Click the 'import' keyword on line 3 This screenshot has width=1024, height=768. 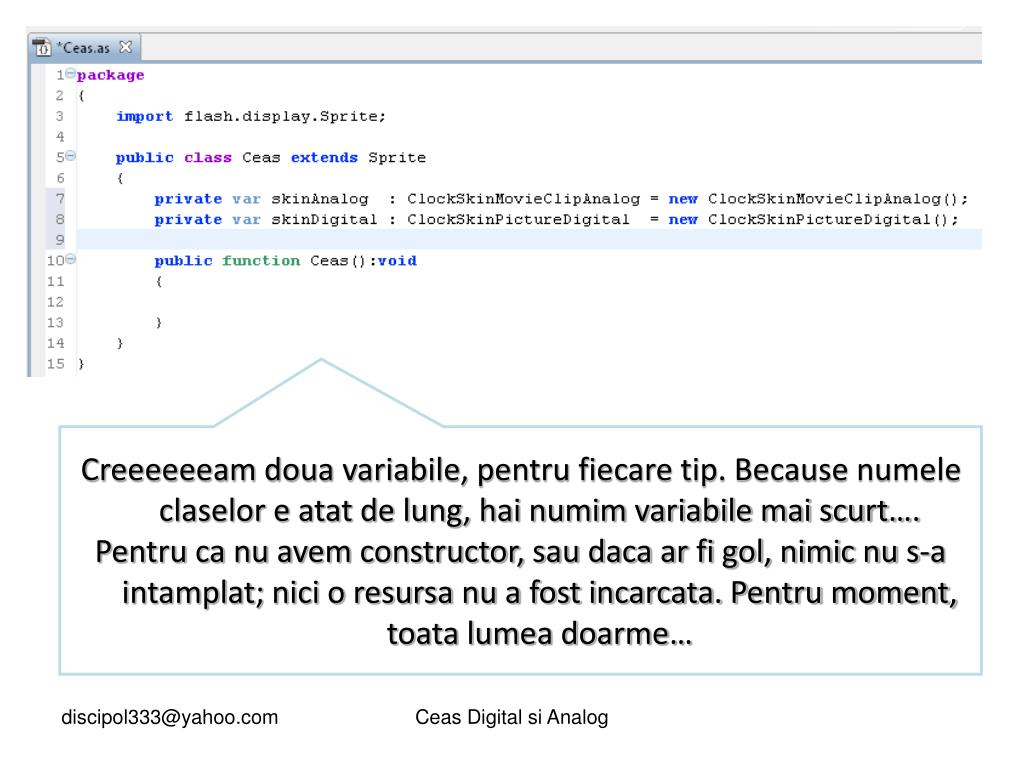point(144,116)
